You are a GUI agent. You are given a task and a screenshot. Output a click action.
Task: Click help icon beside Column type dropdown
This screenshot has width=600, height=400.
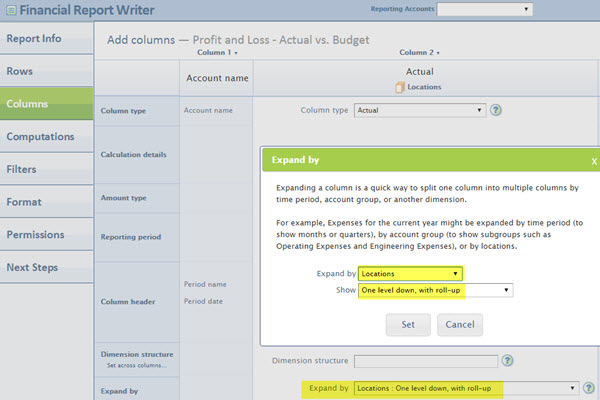pyautogui.click(x=496, y=110)
